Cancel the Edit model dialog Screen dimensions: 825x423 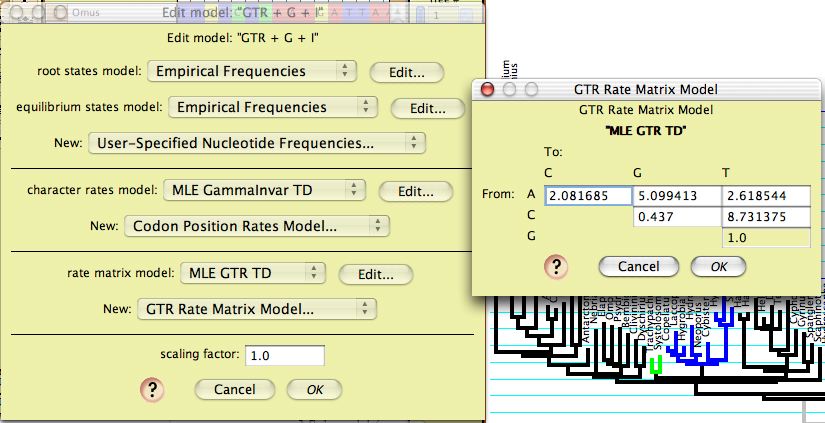click(234, 389)
